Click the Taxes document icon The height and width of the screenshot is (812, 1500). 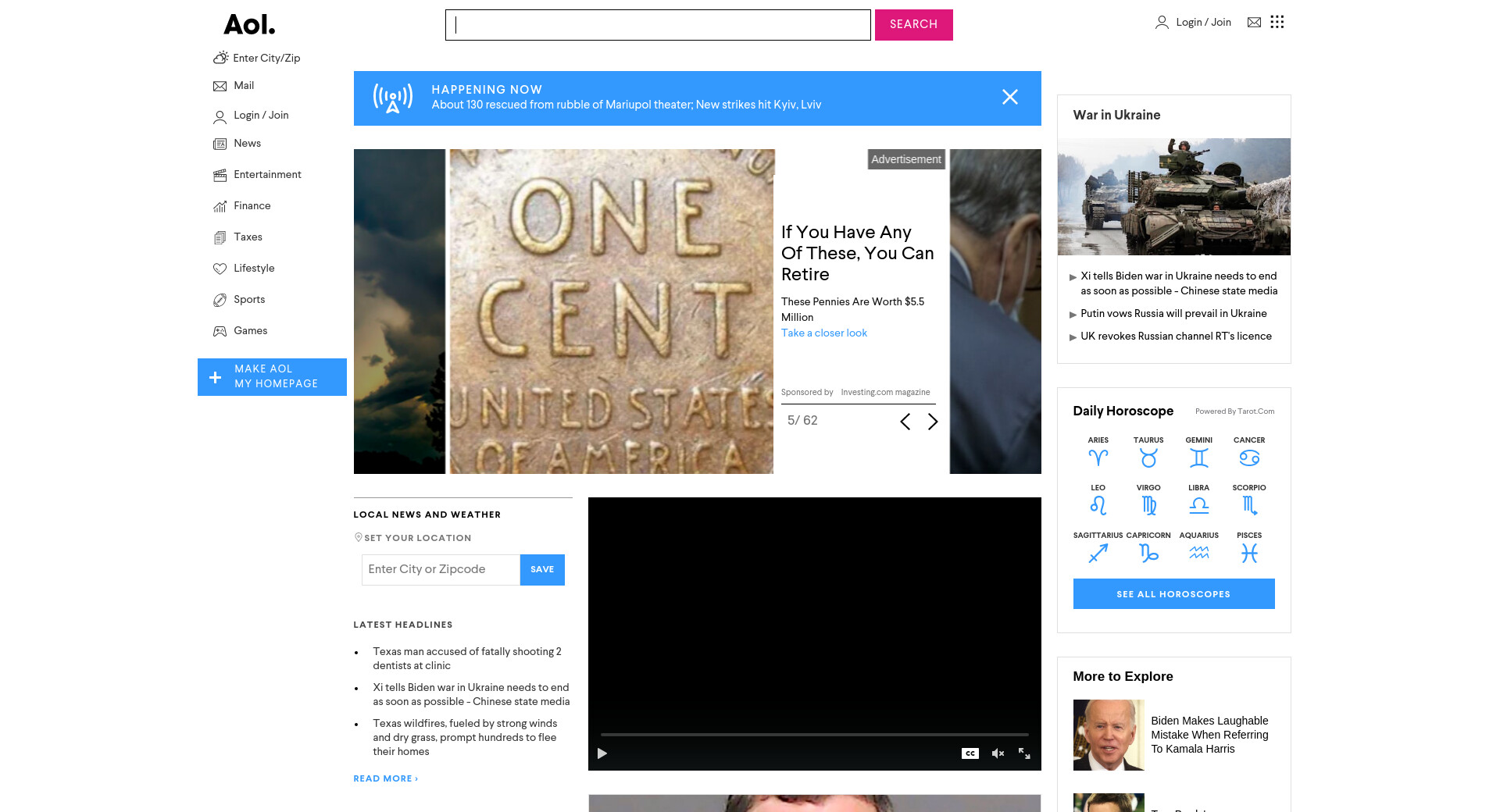click(220, 237)
